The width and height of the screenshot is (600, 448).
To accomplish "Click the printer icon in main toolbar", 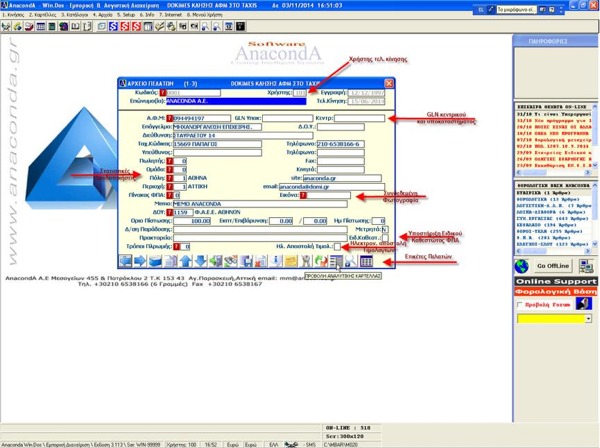I will click(x=171, y=26).
